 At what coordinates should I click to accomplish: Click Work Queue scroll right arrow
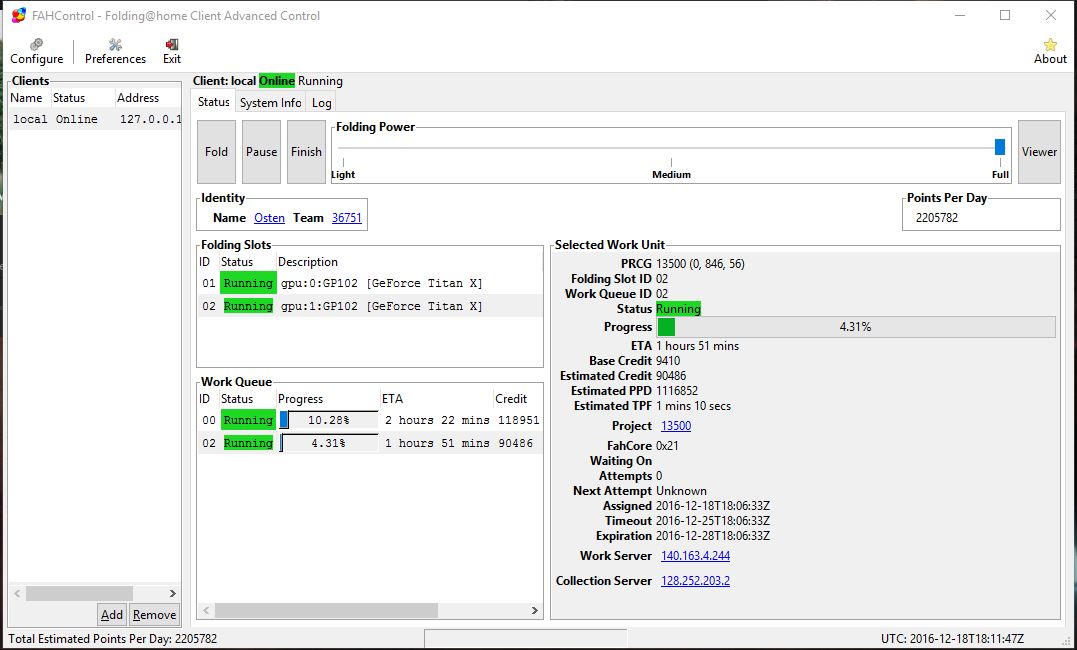[534, 610]
